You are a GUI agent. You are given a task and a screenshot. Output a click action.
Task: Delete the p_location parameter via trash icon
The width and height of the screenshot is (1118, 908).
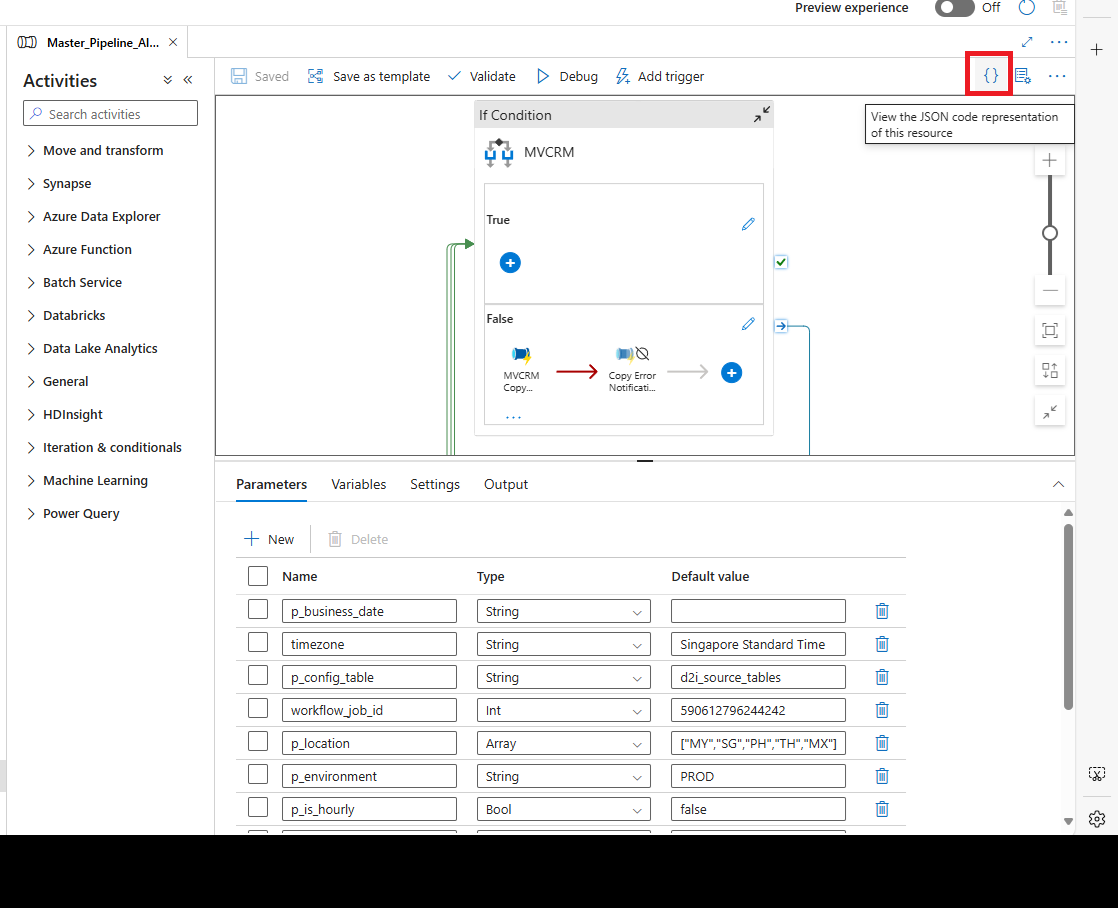point(882,743)
